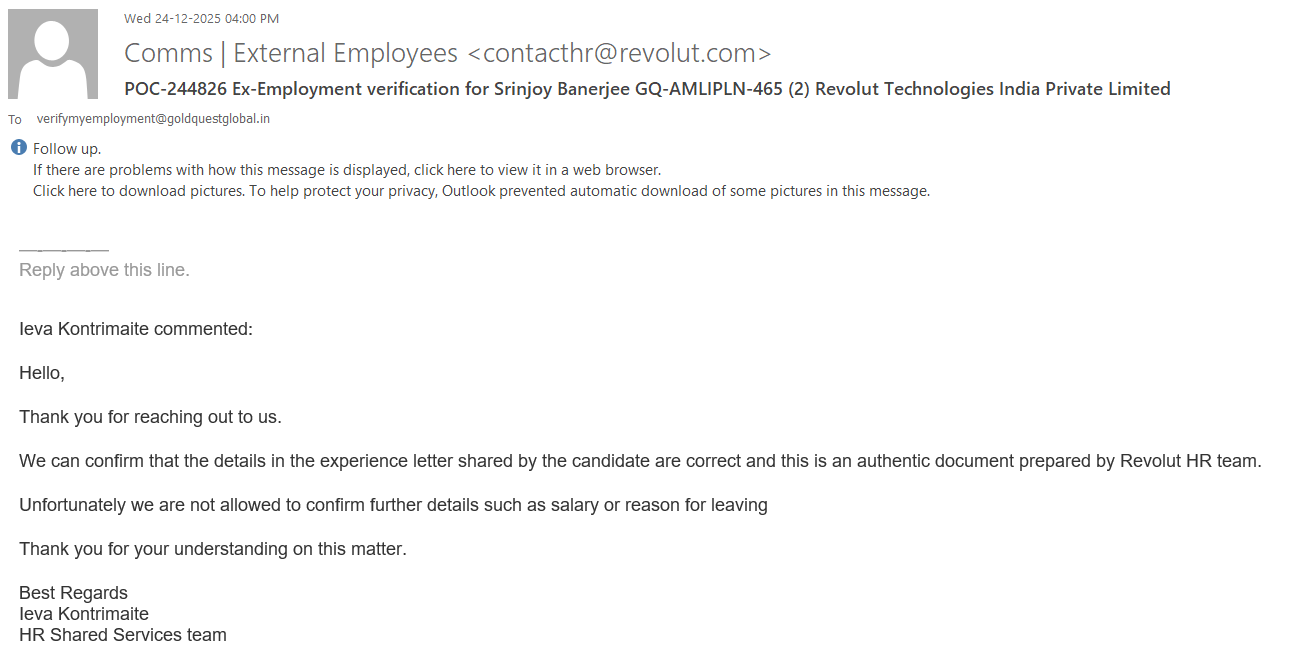Click the blocked picture placeholder above reply line
The image size is (1306, 667).
tap(64, 249)
